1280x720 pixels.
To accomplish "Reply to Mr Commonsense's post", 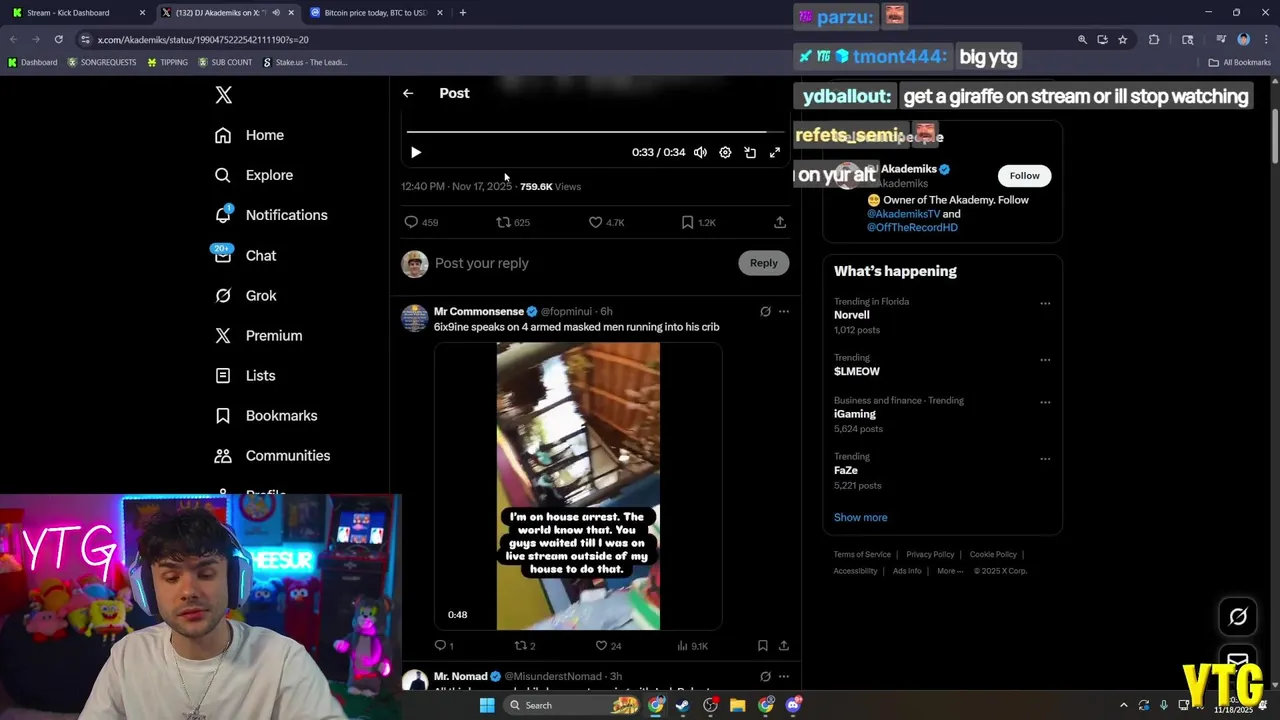I will tap(444, 646).
